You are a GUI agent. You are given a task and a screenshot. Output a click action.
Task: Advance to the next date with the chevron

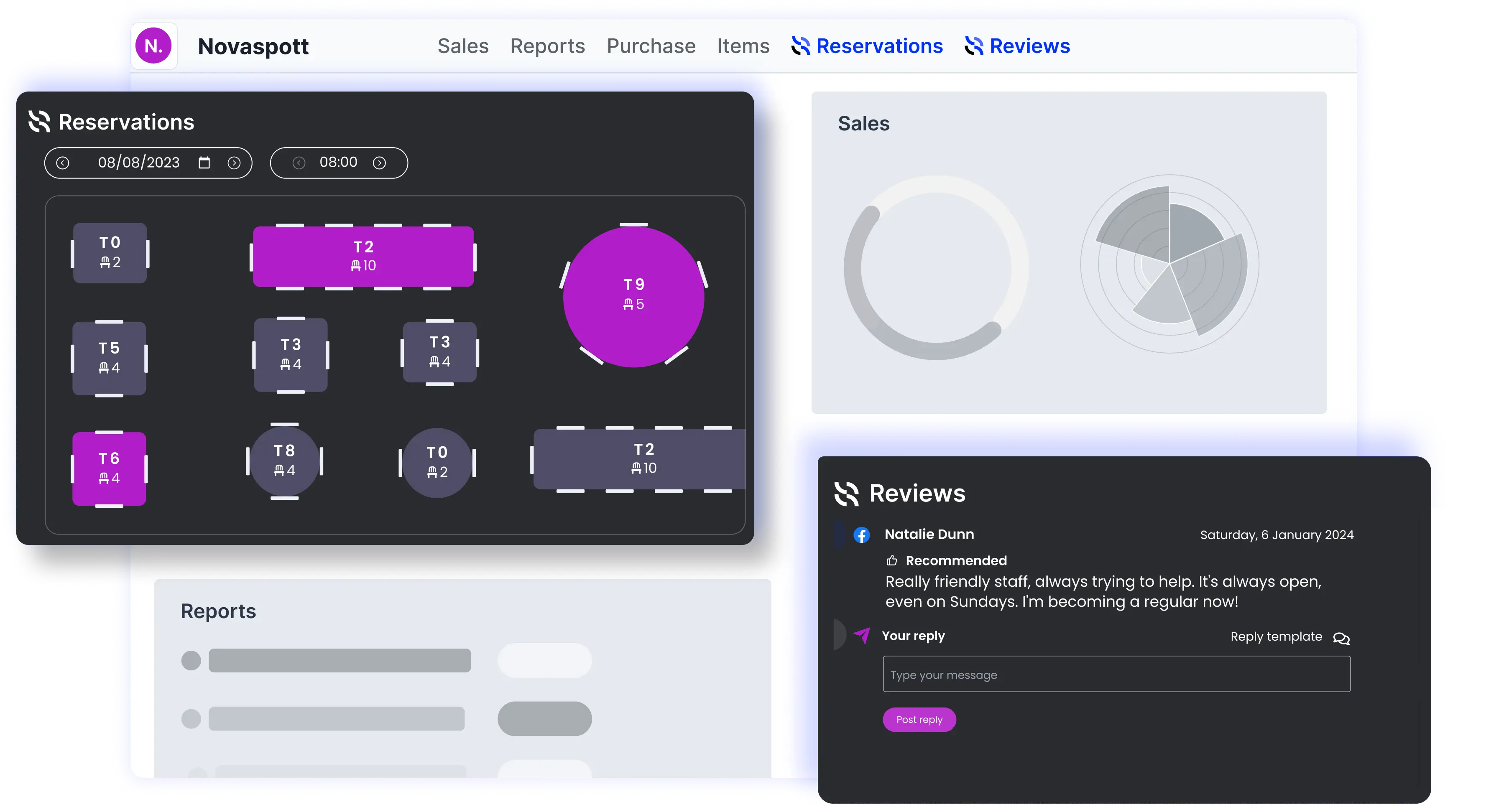(x=235, y=163)
